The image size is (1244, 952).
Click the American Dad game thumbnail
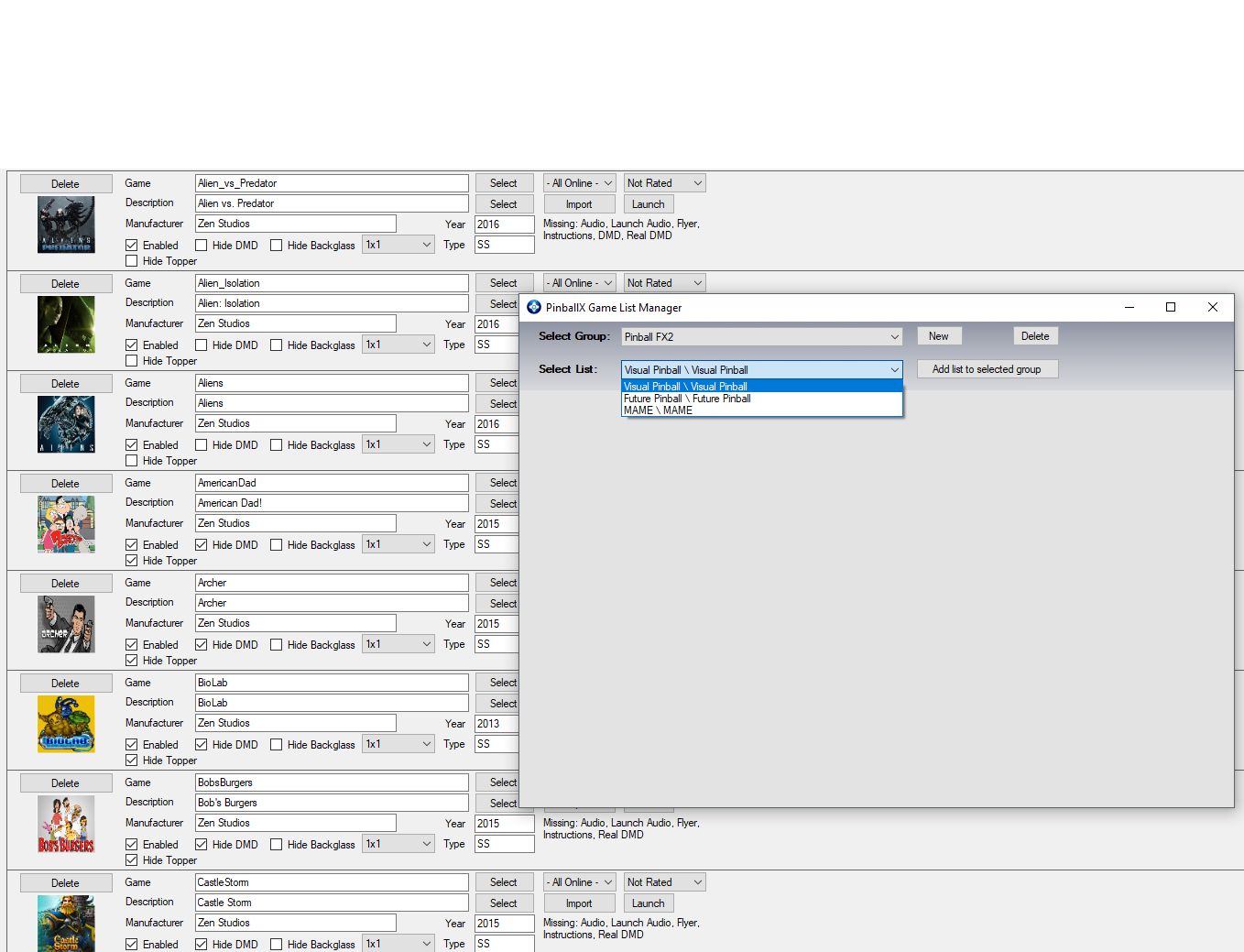[66, 524]
